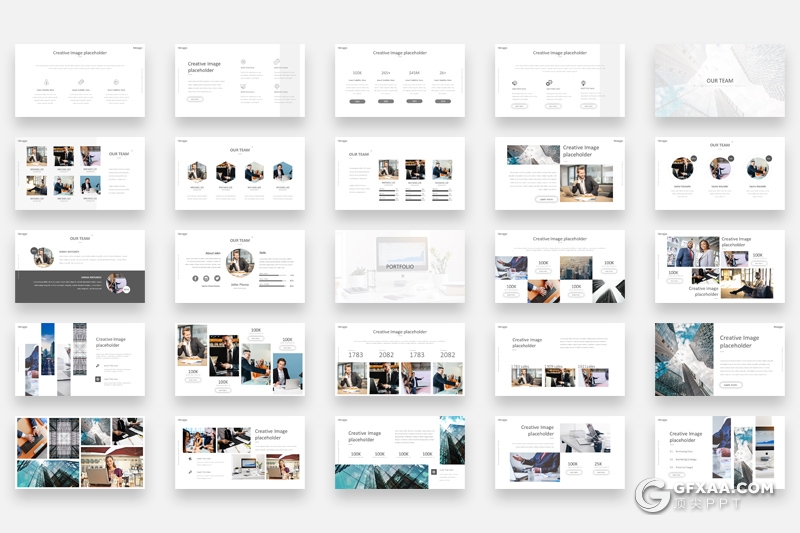Open the OUR TEAM title cover slide
The height and width of the screenshot is (533, 800).
pos(719,80)
